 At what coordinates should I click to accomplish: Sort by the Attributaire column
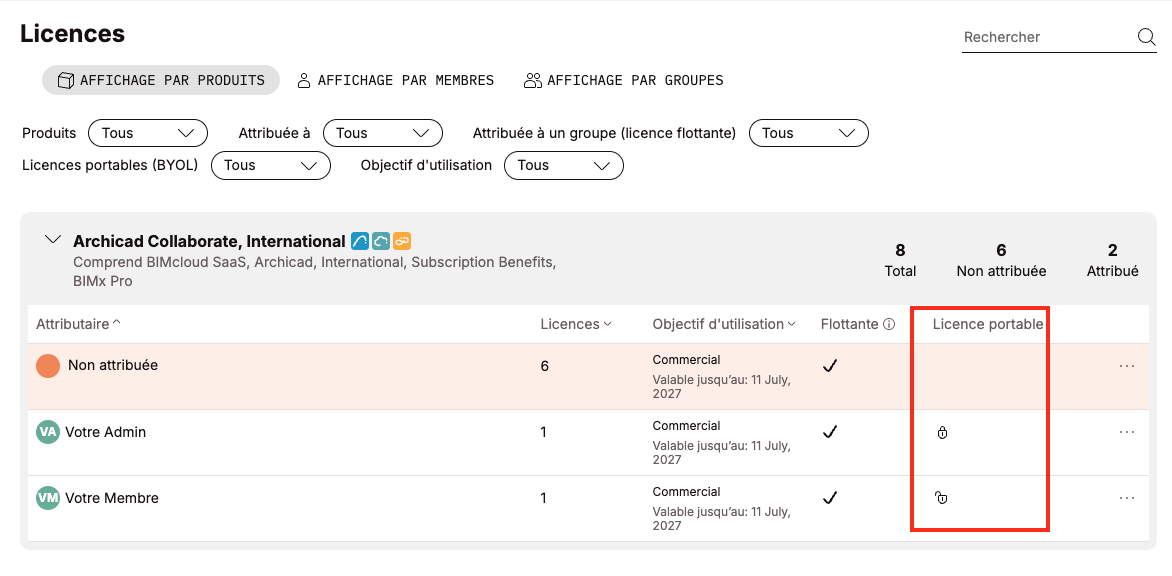78,324
